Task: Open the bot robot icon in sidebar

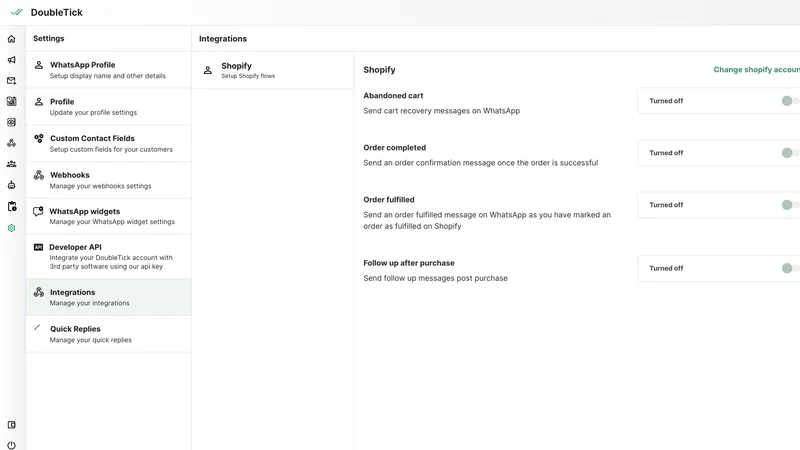Action: pos(11,185)
